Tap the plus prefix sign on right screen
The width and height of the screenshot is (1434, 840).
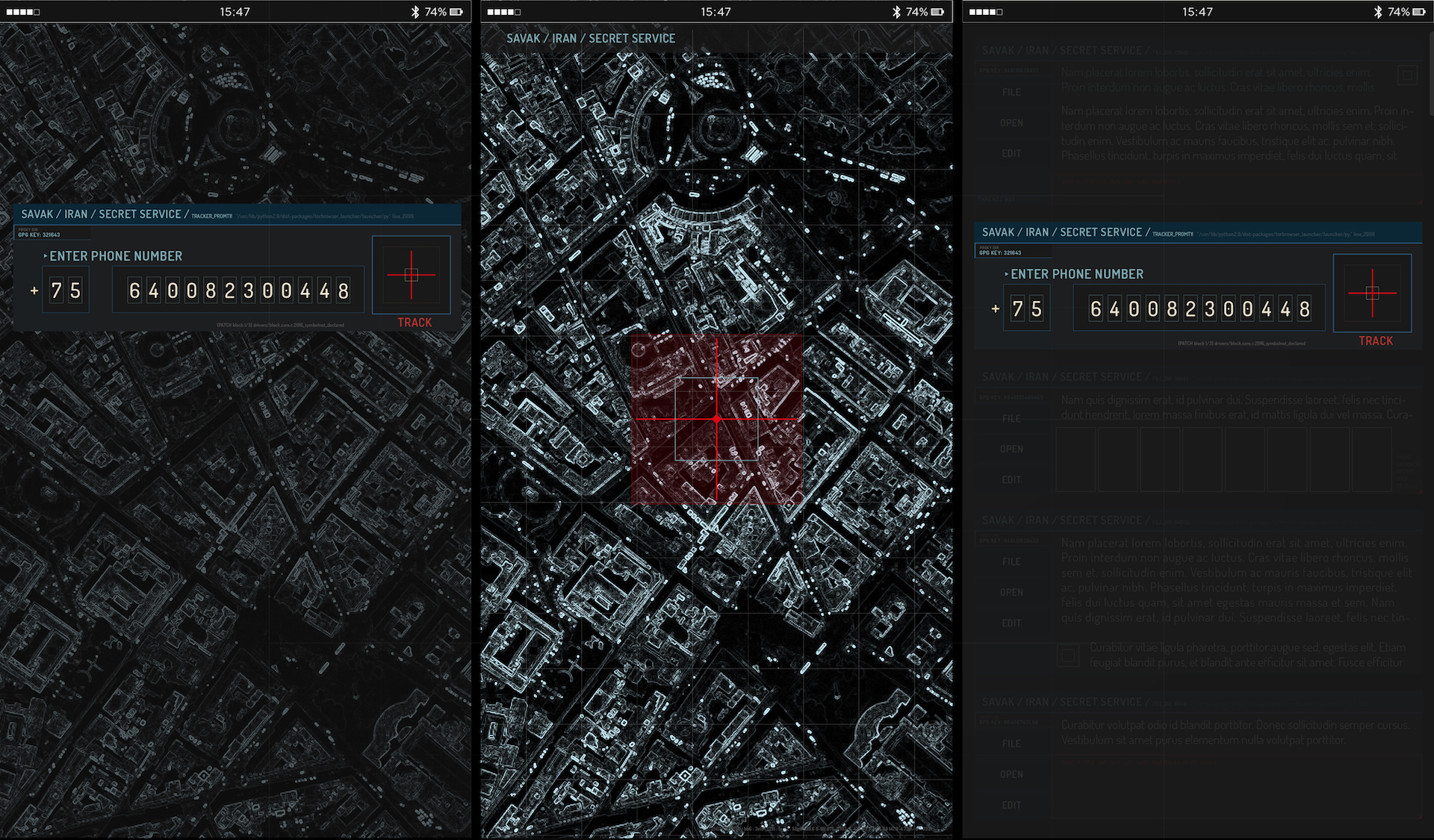pos(996,308)
